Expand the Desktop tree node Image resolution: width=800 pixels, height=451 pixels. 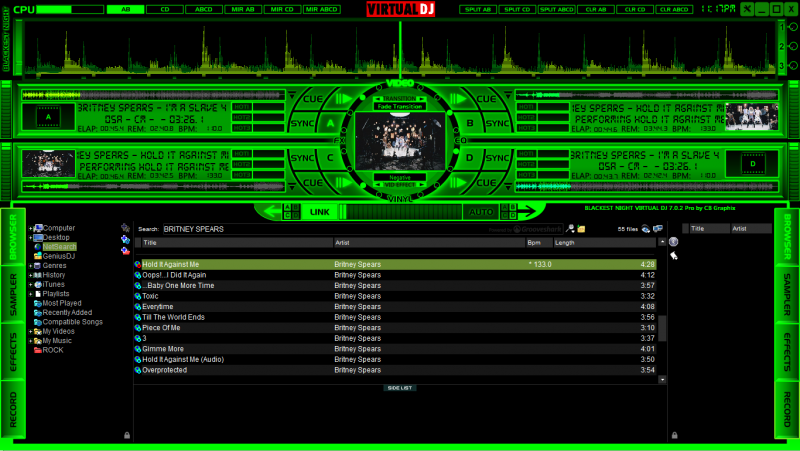point(31,237)
